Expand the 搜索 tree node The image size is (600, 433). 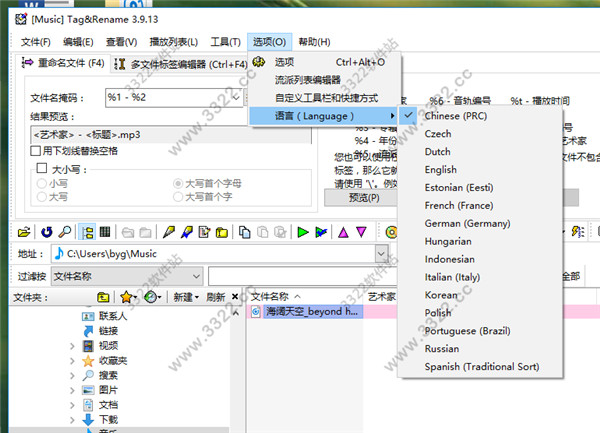pyautogui.click(x=72, y=376)
